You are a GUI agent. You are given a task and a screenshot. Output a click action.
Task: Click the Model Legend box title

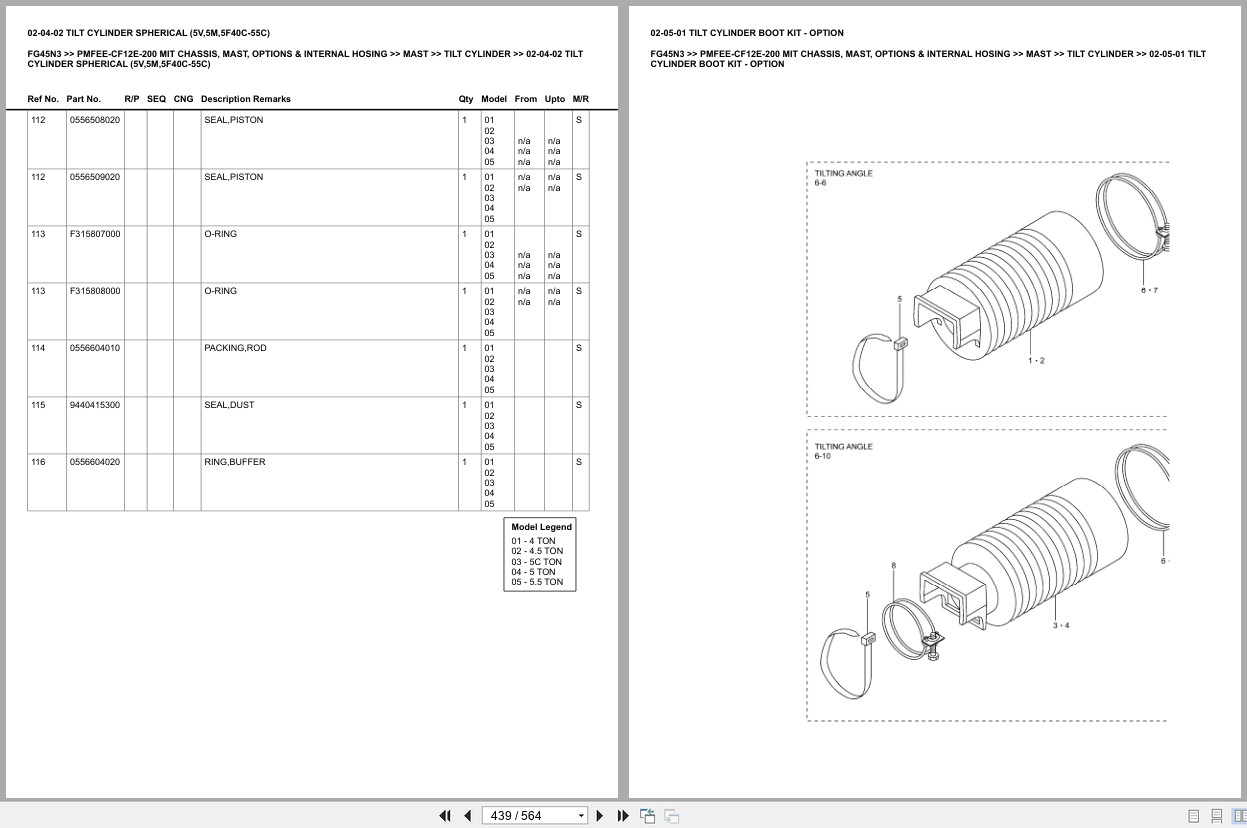[541, 527]
